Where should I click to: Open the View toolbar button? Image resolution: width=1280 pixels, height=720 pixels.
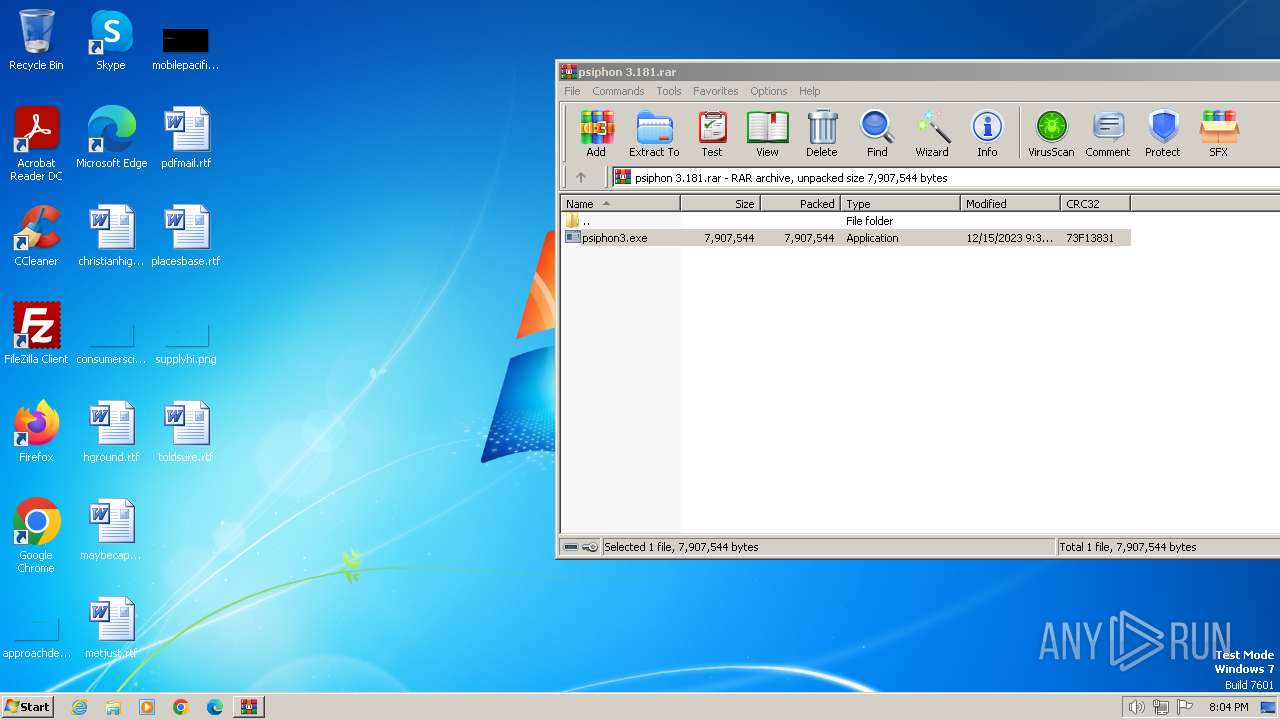click(x=767, y=134)
